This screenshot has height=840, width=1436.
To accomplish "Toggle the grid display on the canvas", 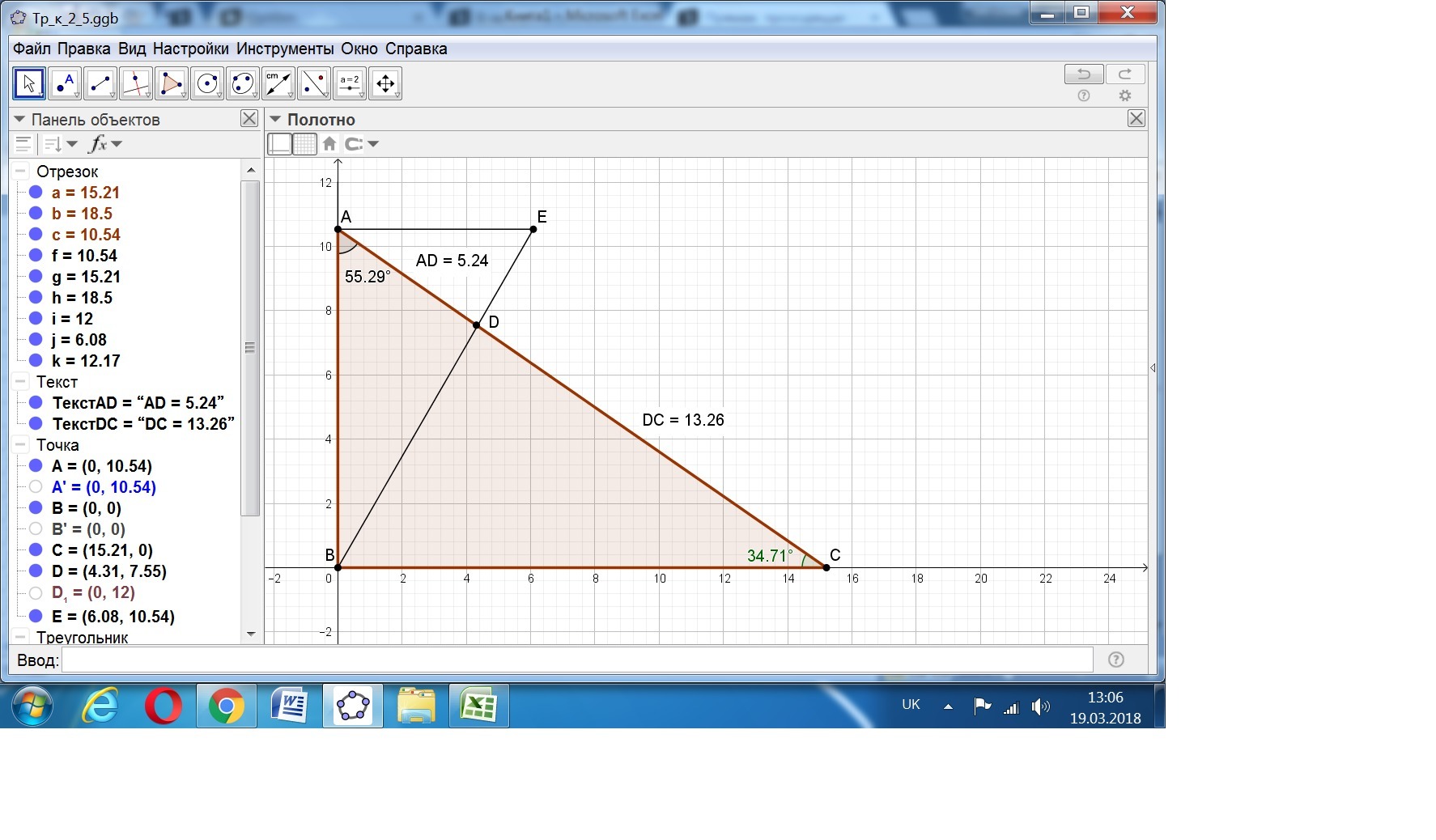I will click(304, 143).
